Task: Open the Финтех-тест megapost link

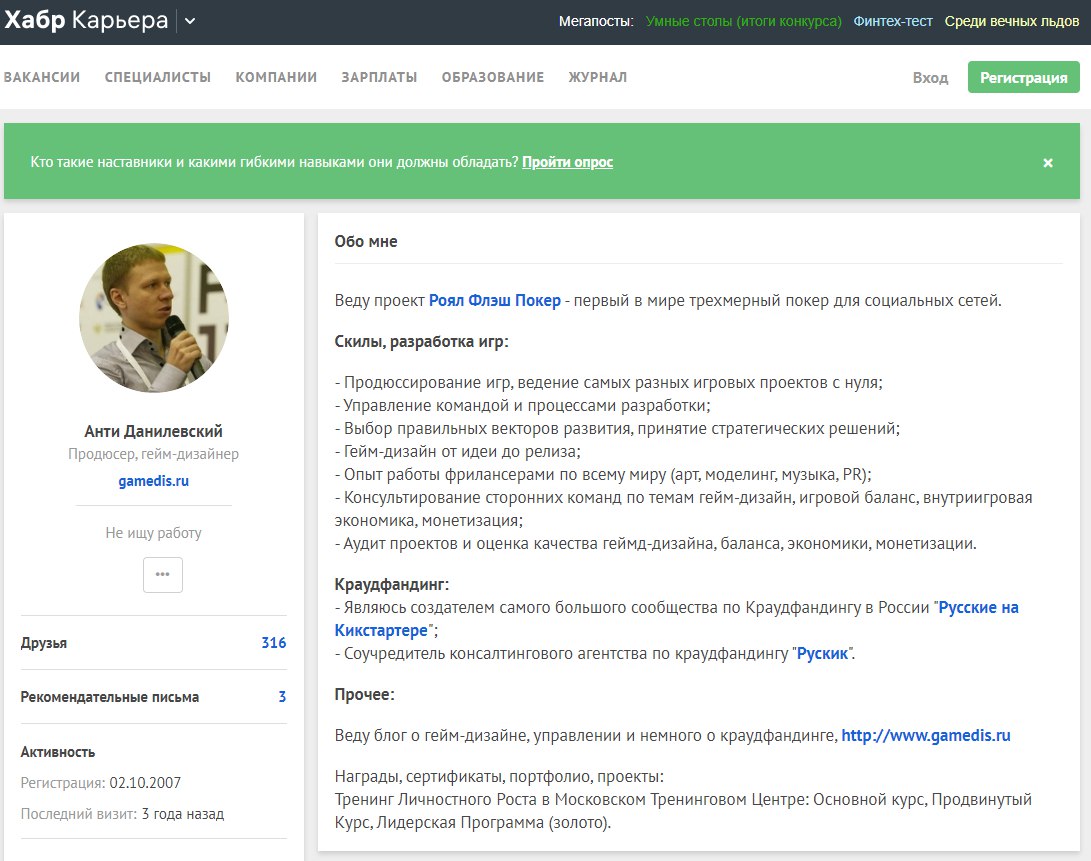Action: 893,22
